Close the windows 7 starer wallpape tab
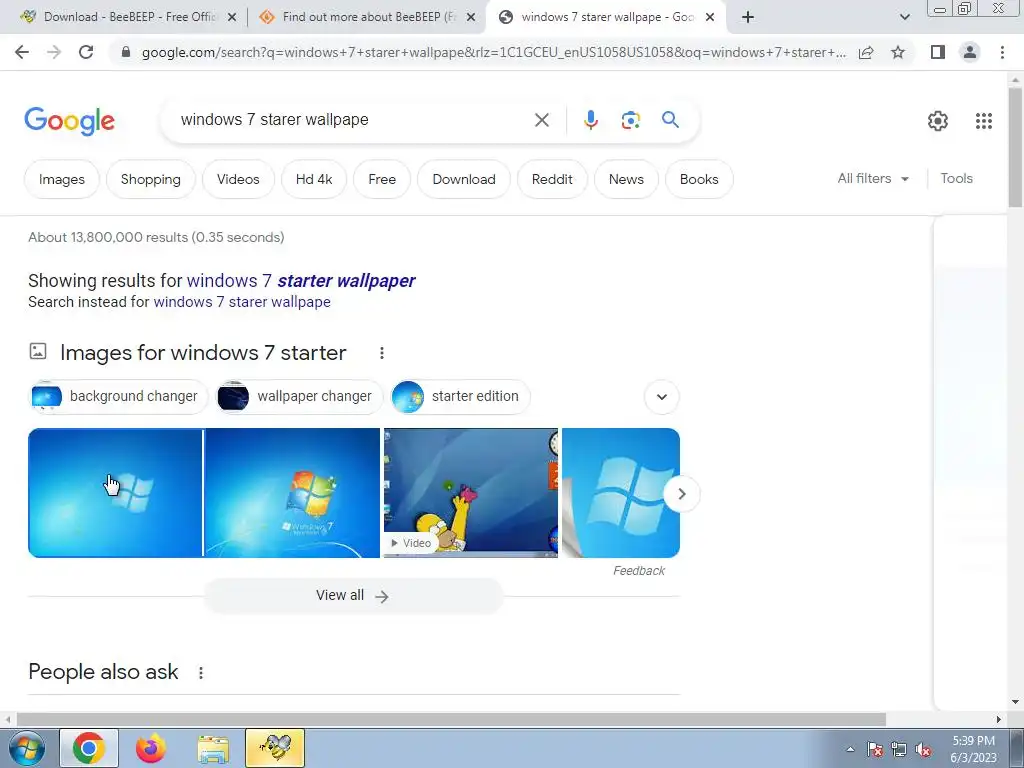This screenshot has width=1024, height=768. (x=710, y=18)
